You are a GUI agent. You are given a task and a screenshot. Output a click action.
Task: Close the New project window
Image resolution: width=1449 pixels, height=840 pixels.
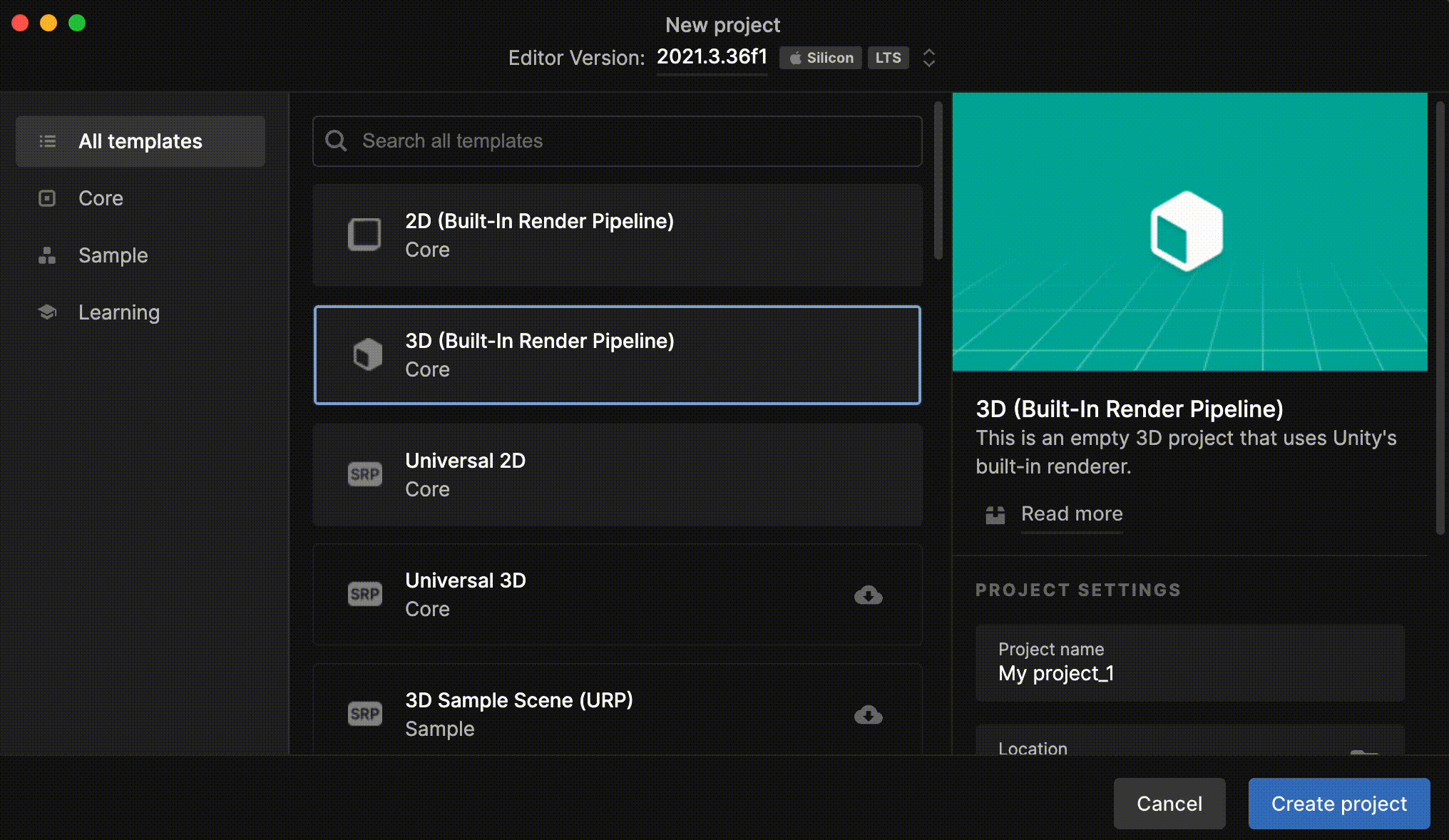click(x=20, y=23)
